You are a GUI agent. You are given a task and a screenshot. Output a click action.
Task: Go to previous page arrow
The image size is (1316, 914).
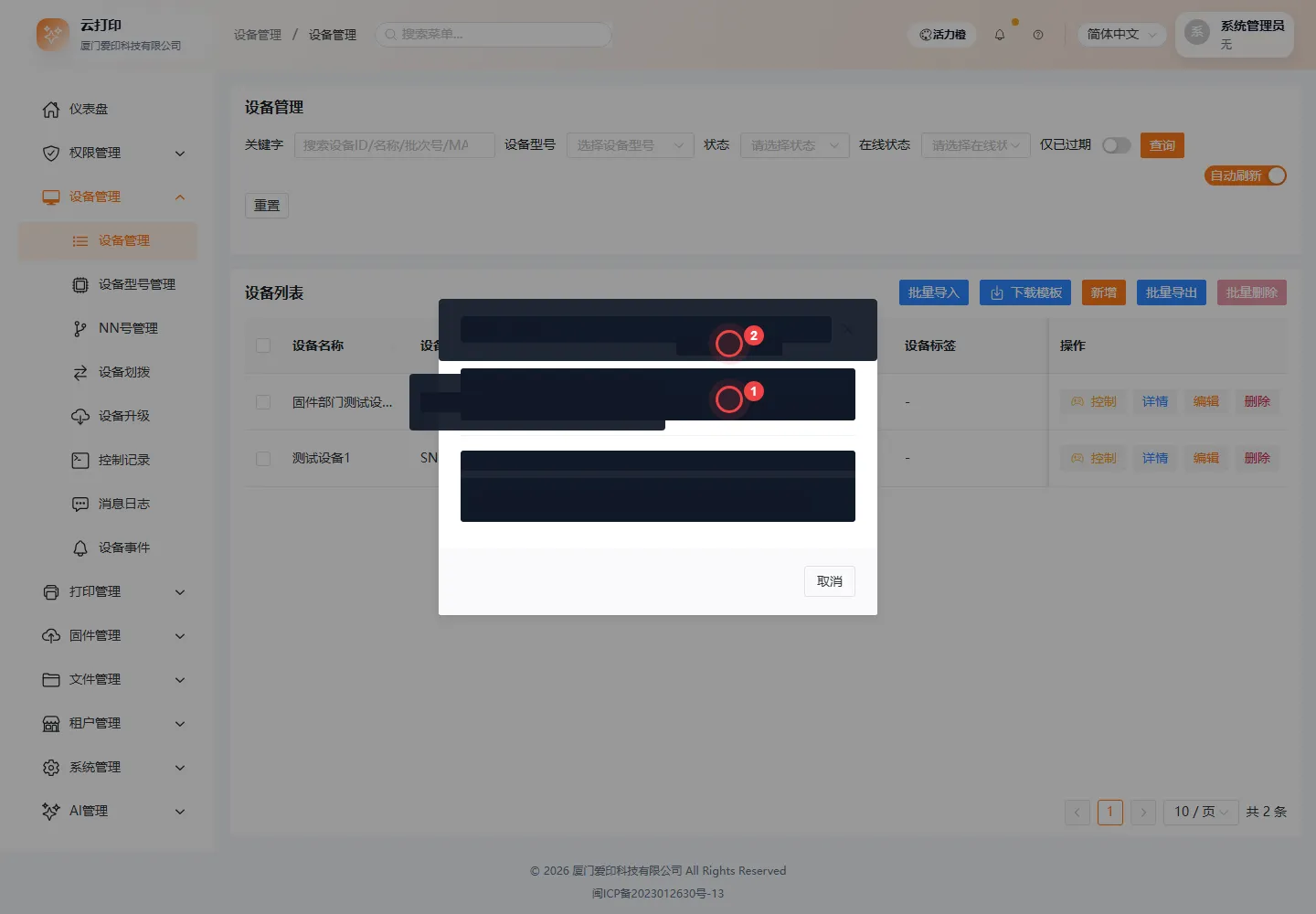1077,812
